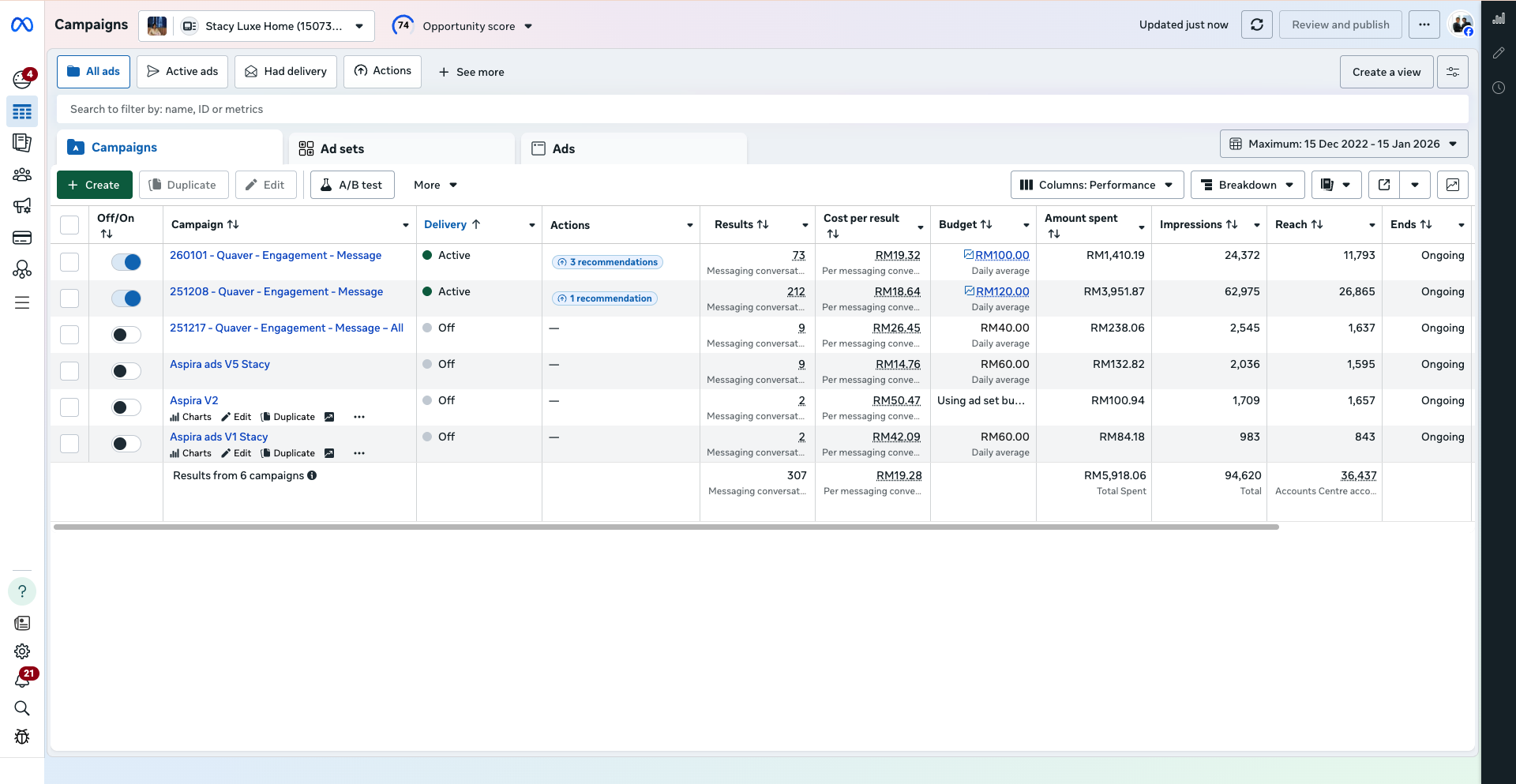The width and height of the screenshot is (1516, 784).
Task: Open the edit pencil icon in right panel
Action: (1499, 53)
